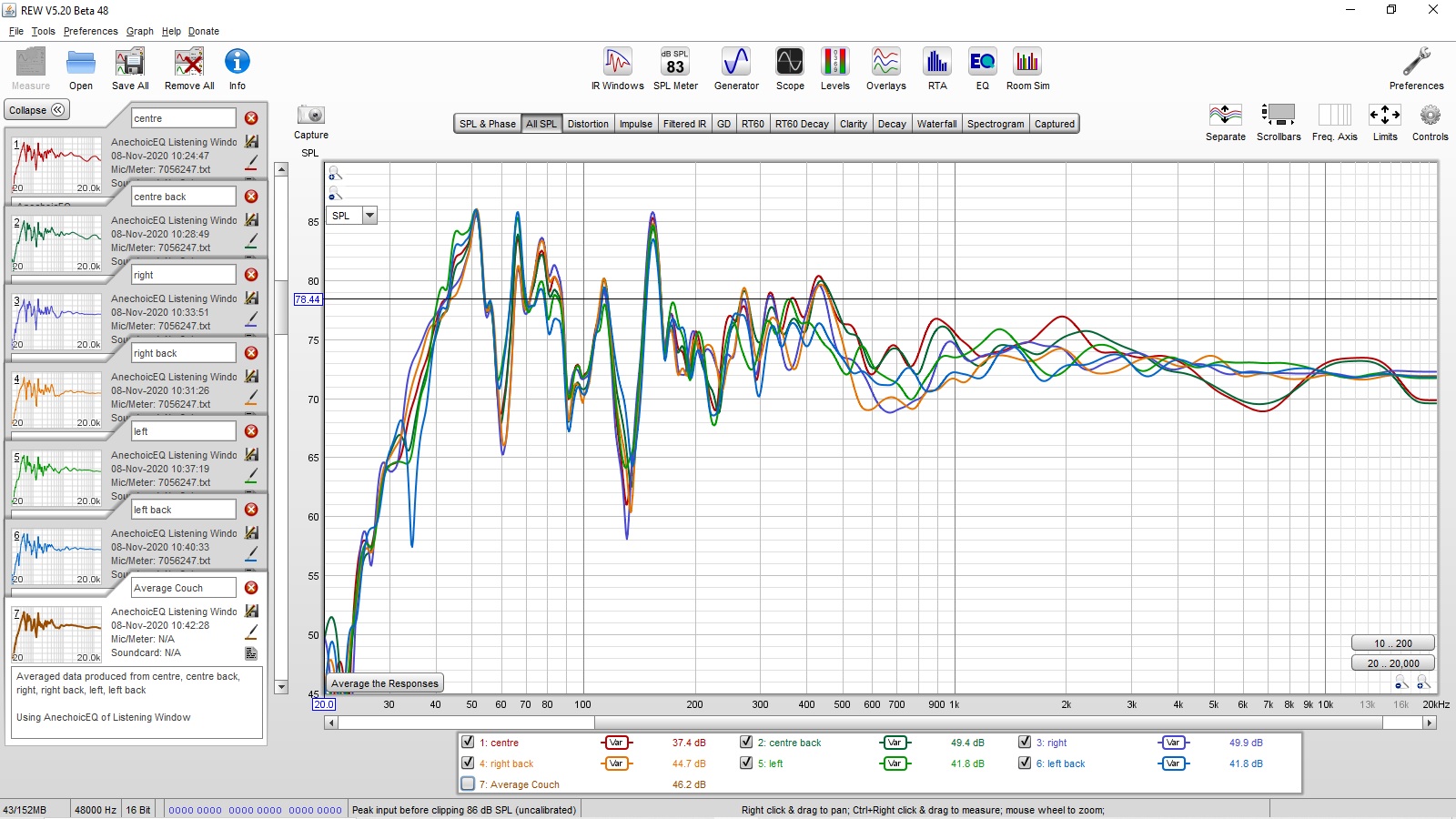This screenshot has width=1456, height=819.
Task: Switch to the Spectrogram tab
Action: [x=996, y=124]
